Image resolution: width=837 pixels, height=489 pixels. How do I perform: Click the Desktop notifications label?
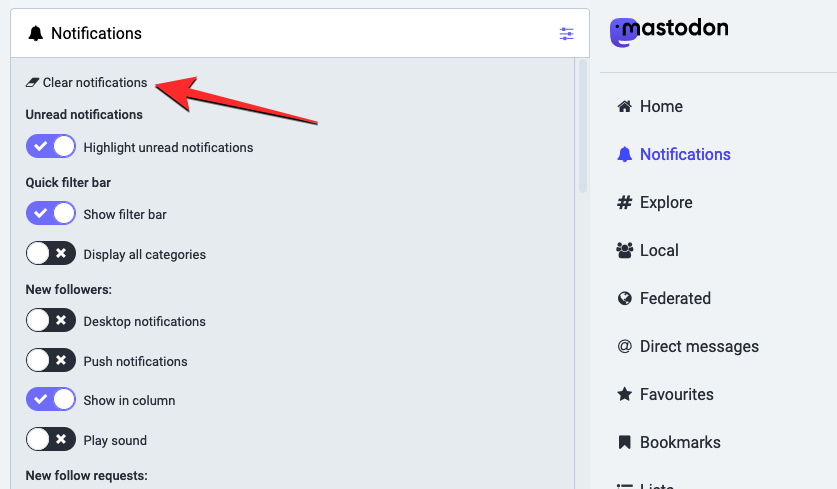(145, 321)
